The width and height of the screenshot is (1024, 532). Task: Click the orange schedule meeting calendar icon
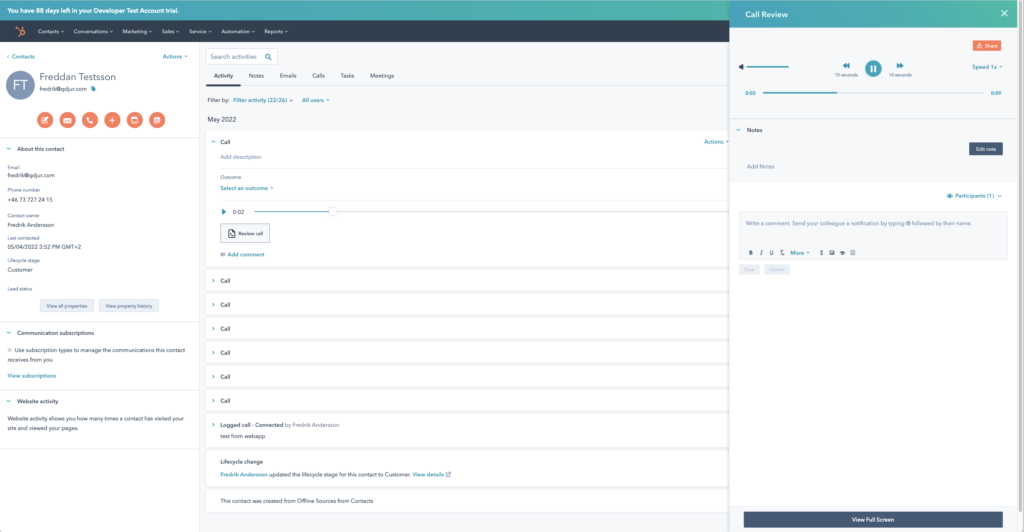pos(157,120)
